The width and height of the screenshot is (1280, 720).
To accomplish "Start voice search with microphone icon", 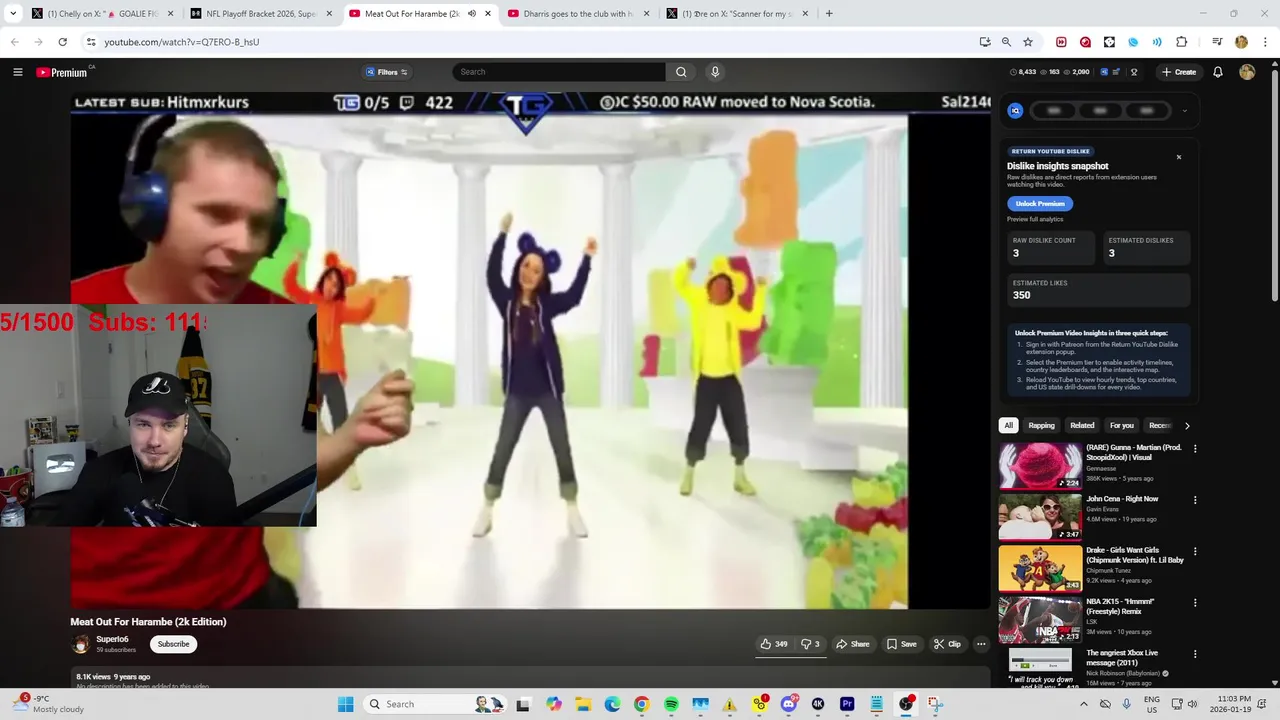I will pyautogui.click(x=715, y=72).
